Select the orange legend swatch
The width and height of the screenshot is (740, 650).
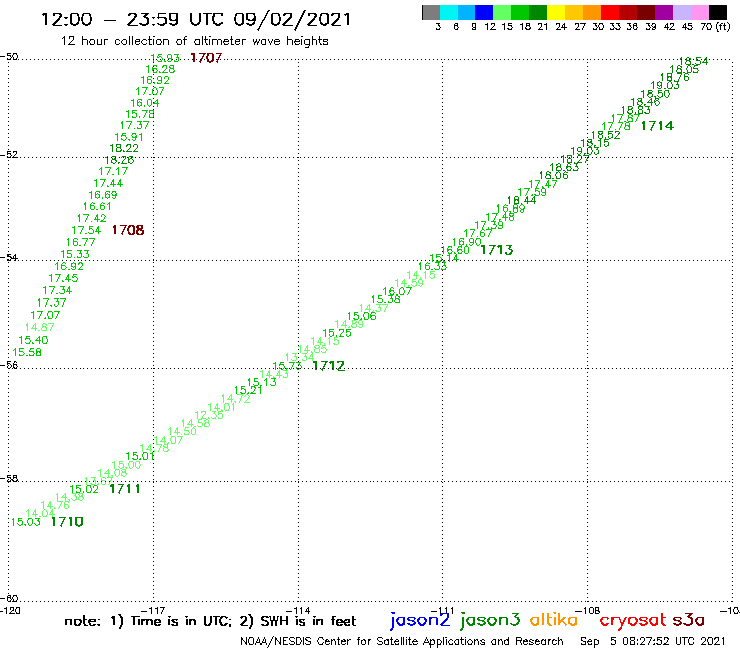click(592, 12)
